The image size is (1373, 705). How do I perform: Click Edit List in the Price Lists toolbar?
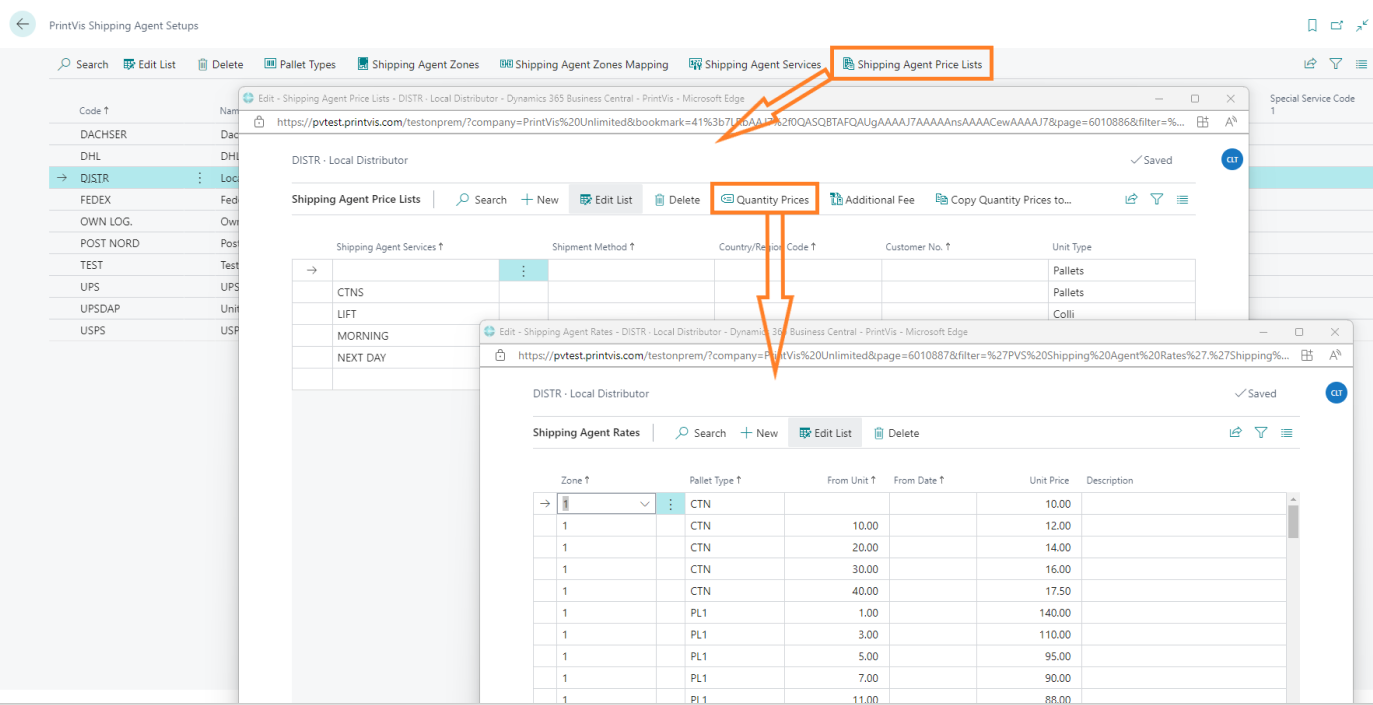[x=606, y=200]
